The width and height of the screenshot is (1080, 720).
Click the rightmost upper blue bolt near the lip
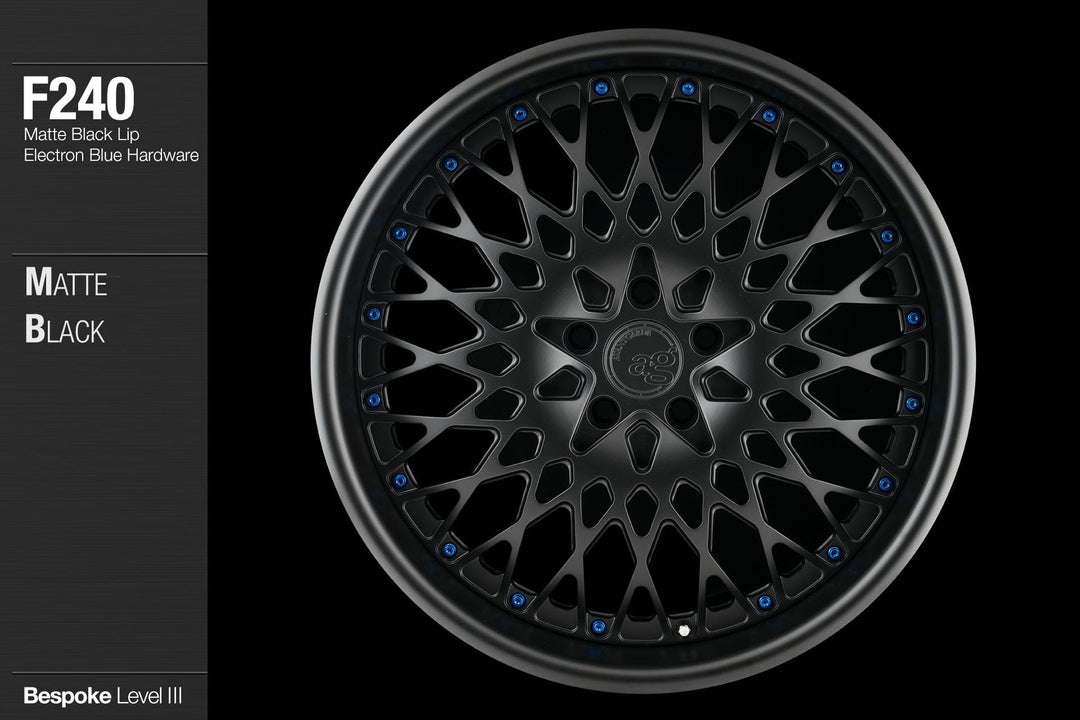point(913,318)
